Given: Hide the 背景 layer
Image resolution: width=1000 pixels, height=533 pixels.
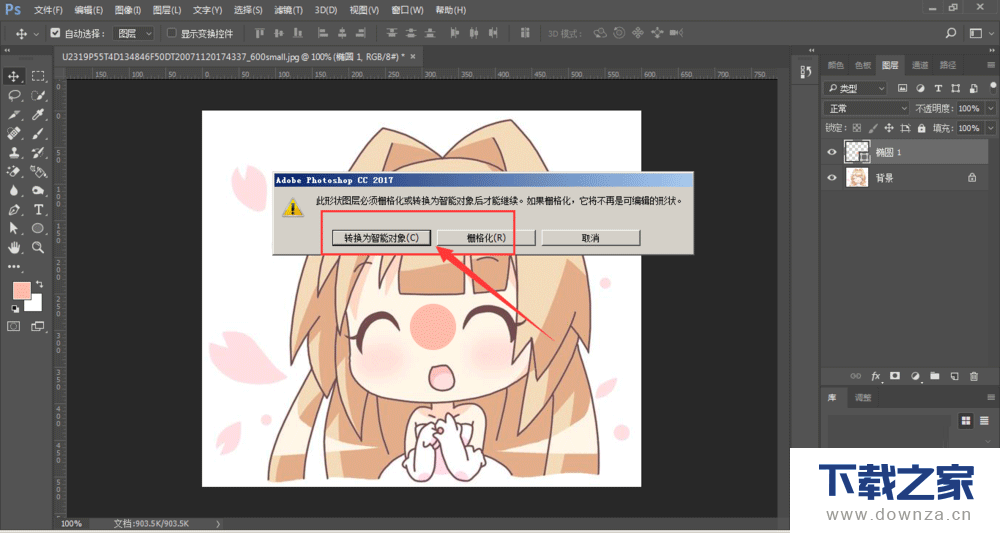Looking at the screenshot, I should pos(832,178).
